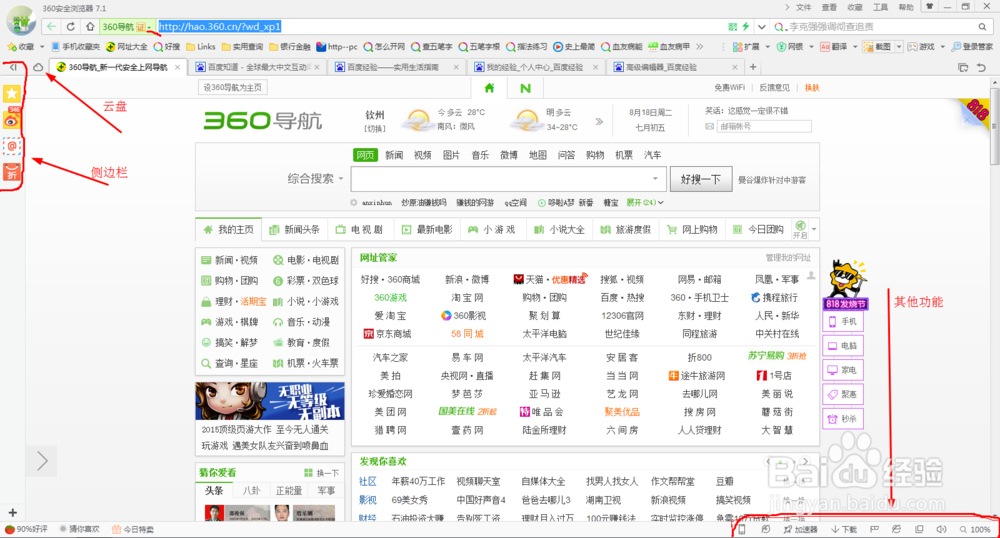This screenshot has width=1000, height=538.
Task: Click the 邮箱帐号 email input field
Action: (764, 126)
